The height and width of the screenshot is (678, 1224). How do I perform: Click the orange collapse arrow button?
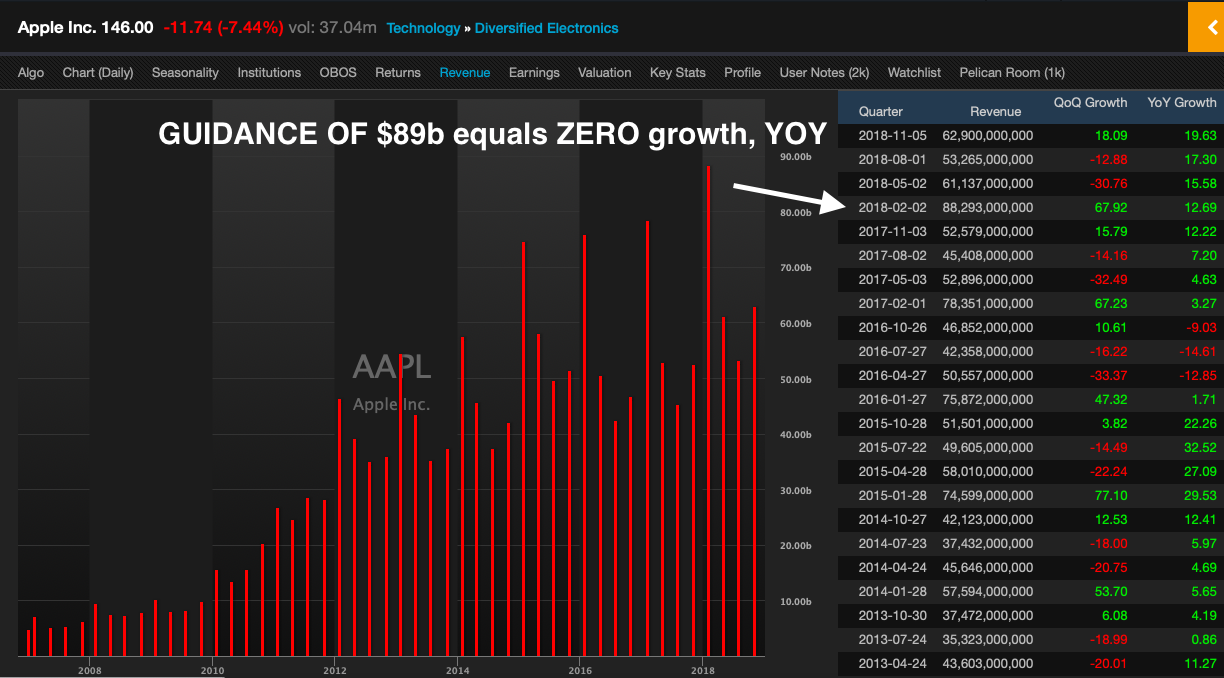(x=1206, y=27)
